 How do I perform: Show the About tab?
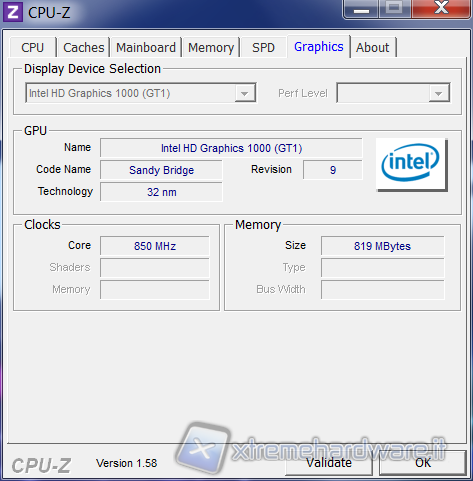click(373, 48)
